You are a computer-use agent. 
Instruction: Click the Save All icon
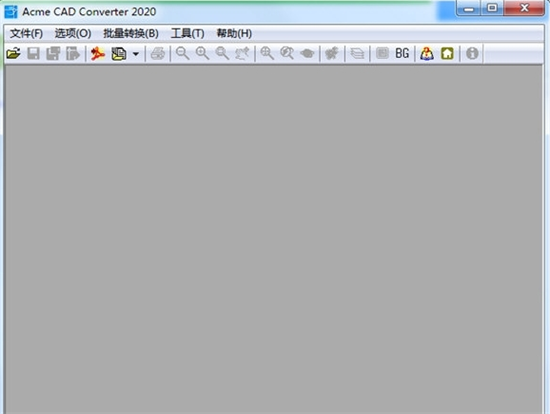point(53,54)
